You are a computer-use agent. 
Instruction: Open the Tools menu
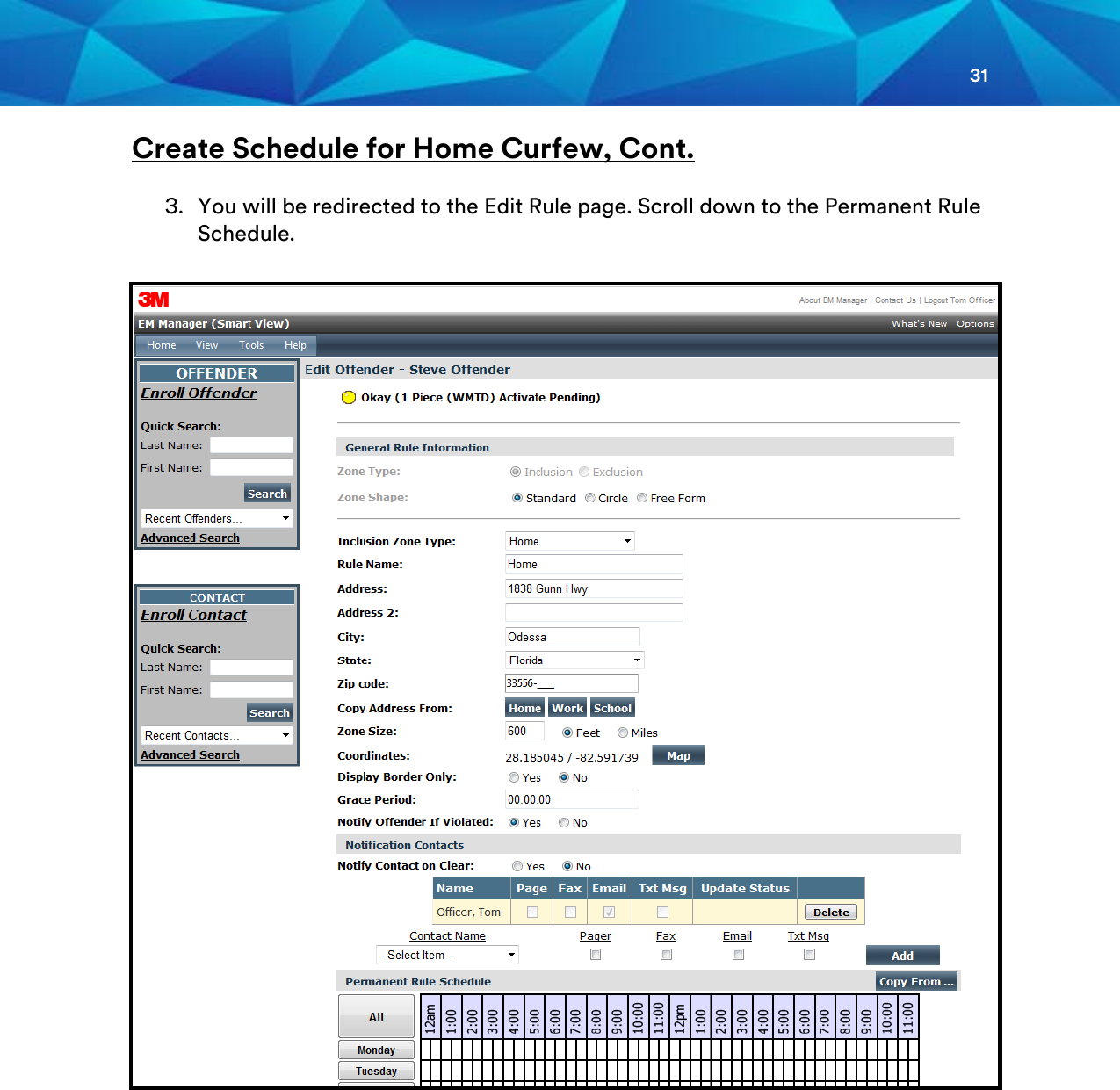coord(251,345)
